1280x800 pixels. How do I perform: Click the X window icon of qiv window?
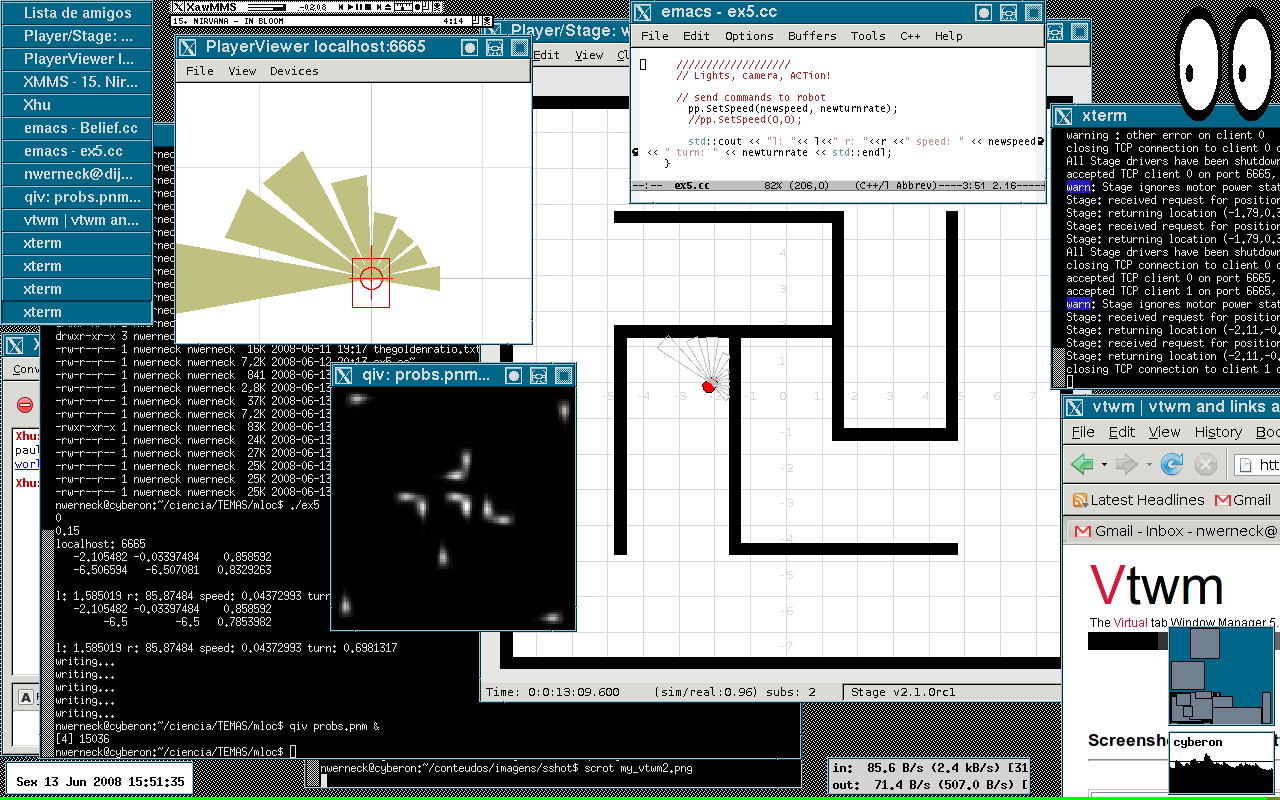344,375
